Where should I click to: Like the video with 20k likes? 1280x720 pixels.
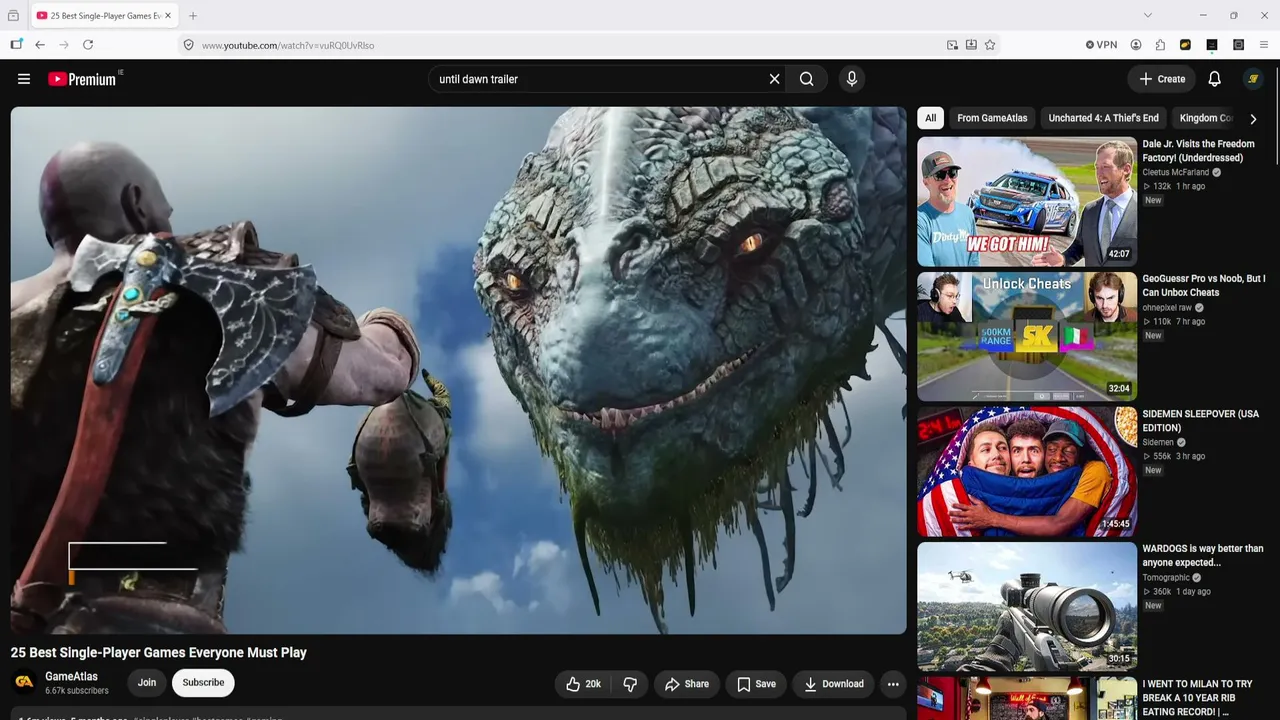(583, 684)
